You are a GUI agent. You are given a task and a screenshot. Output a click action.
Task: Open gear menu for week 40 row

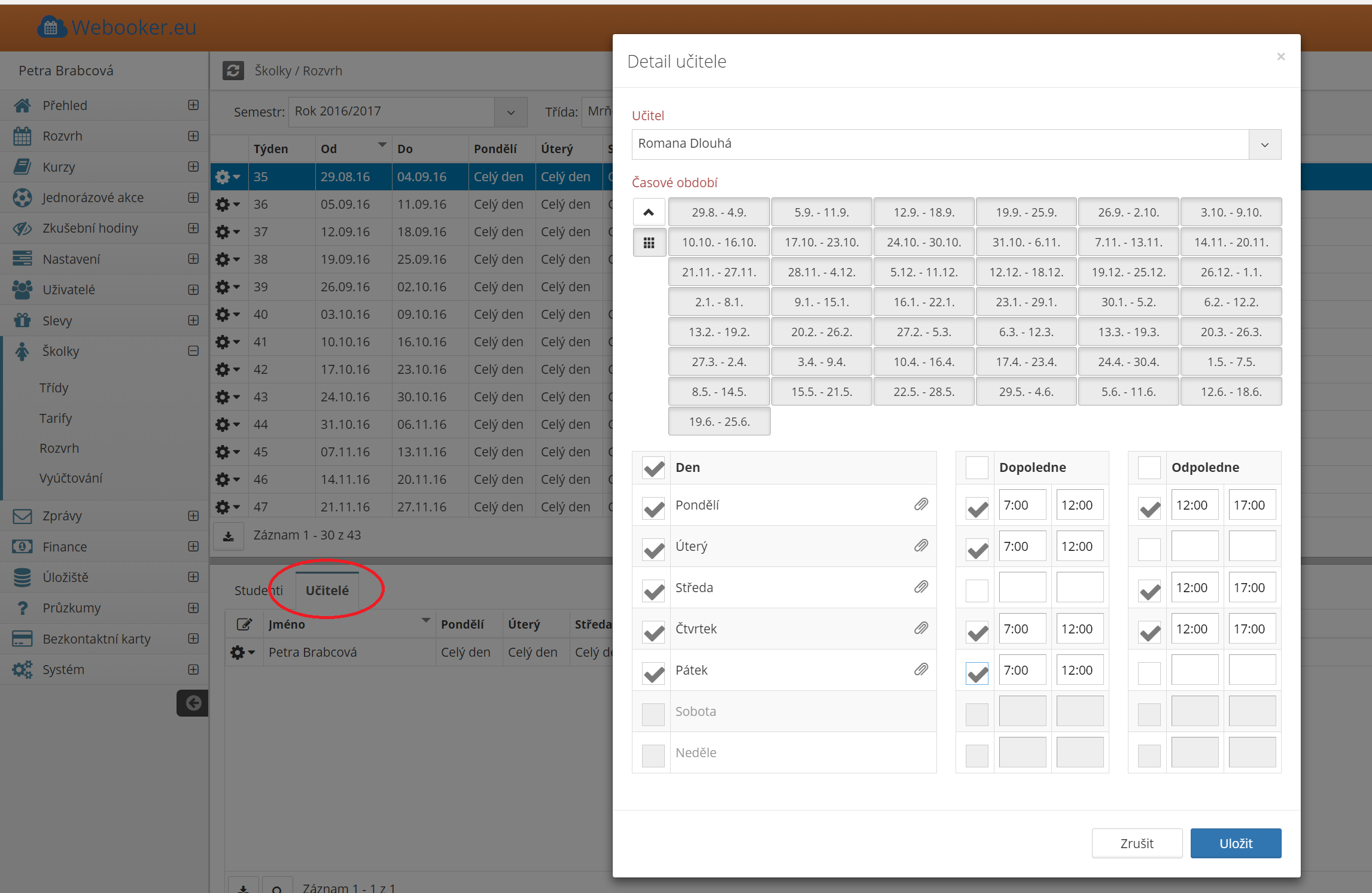pos(227,315)
